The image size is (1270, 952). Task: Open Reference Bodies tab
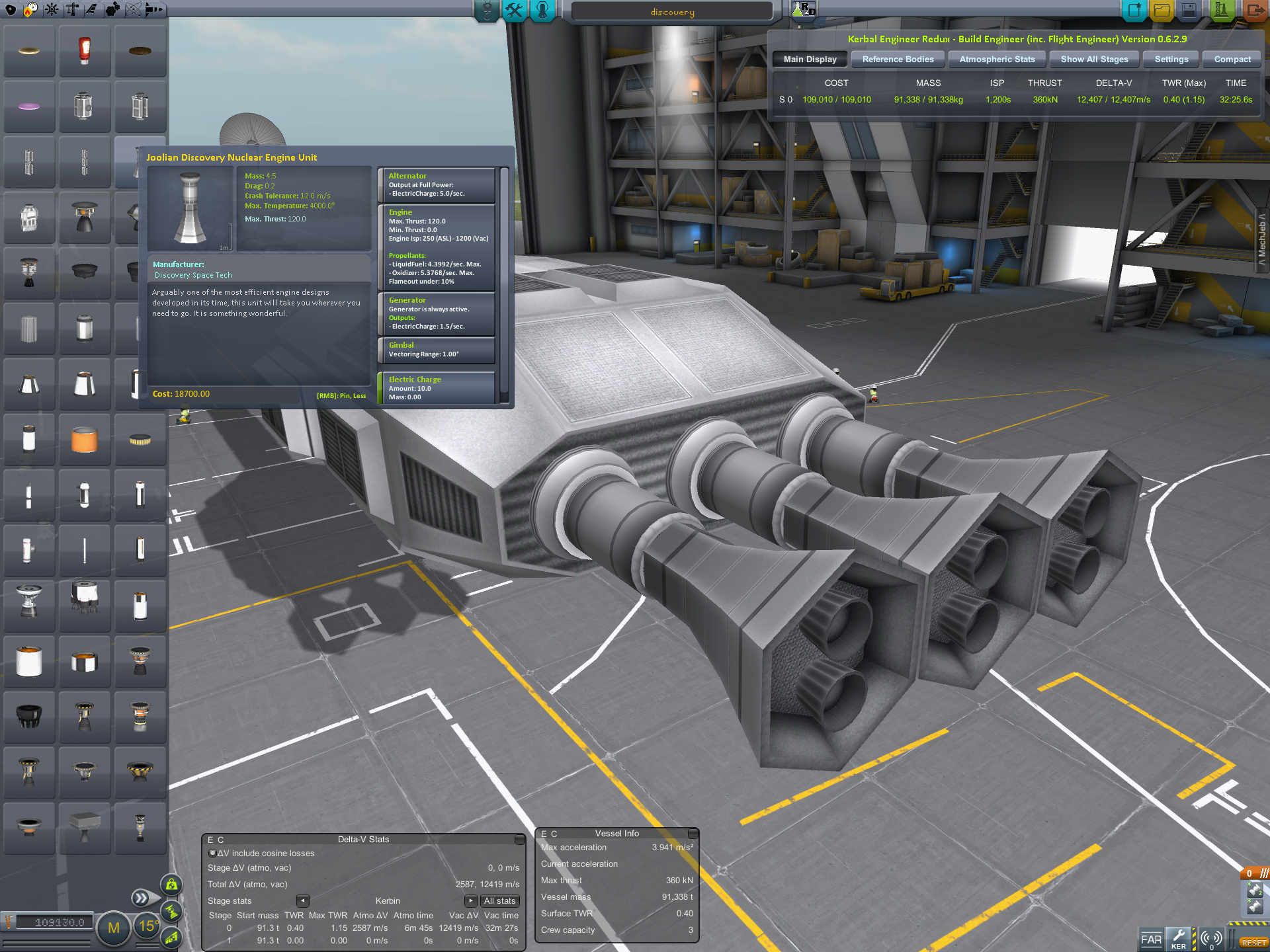tap(898, 59)
